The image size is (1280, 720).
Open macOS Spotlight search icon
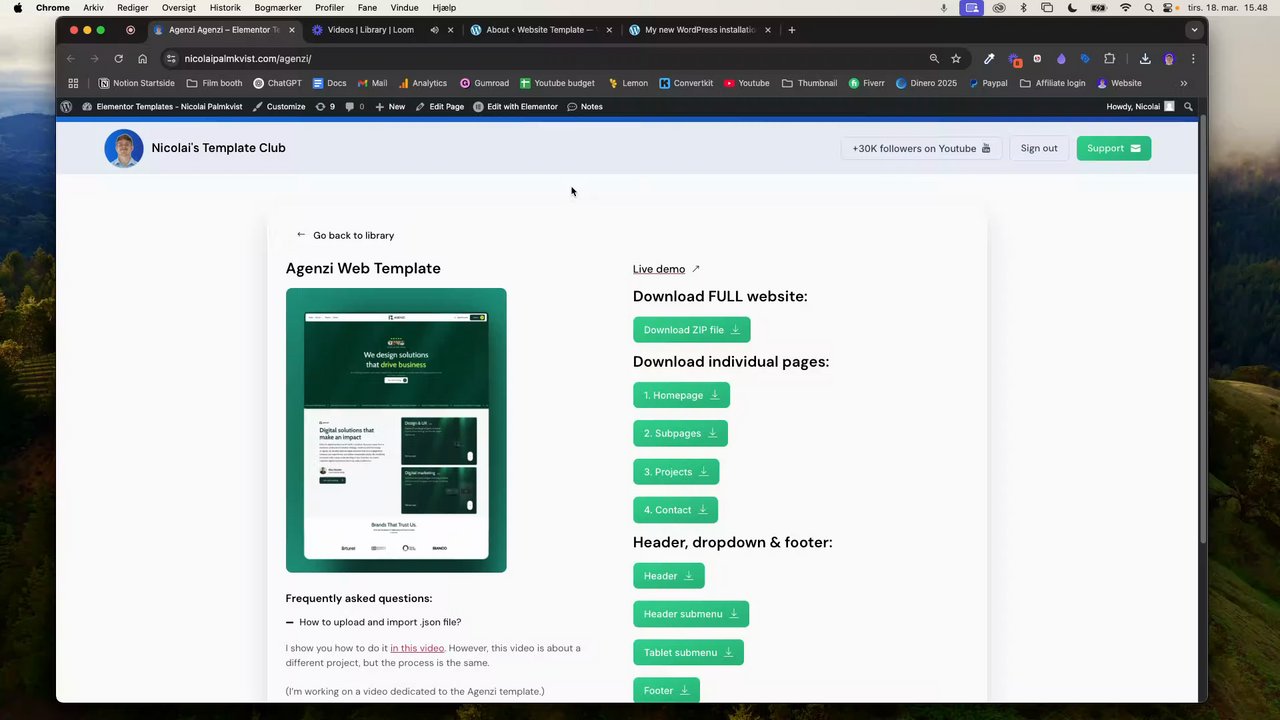pos(1148,7)
